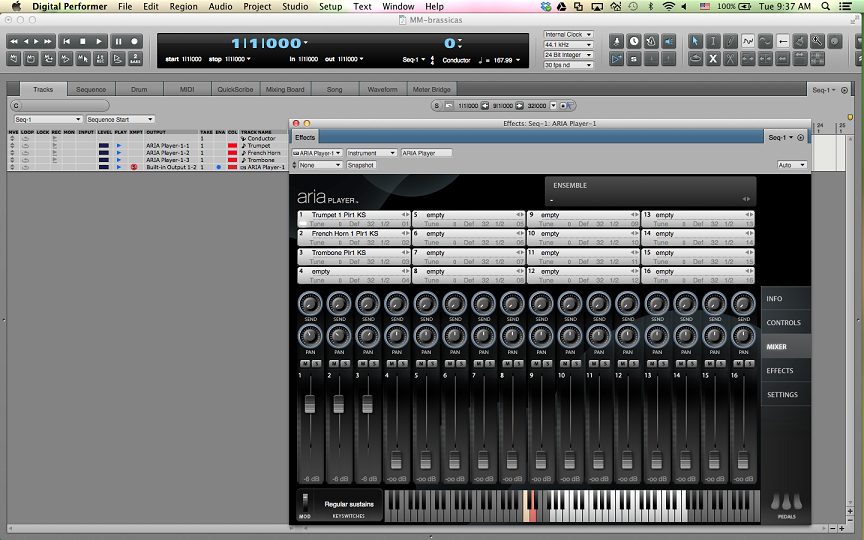Toggle loop for Trombone track
Image resolution: width=864 pixels, height=540 pixels.
pos(25,160)
